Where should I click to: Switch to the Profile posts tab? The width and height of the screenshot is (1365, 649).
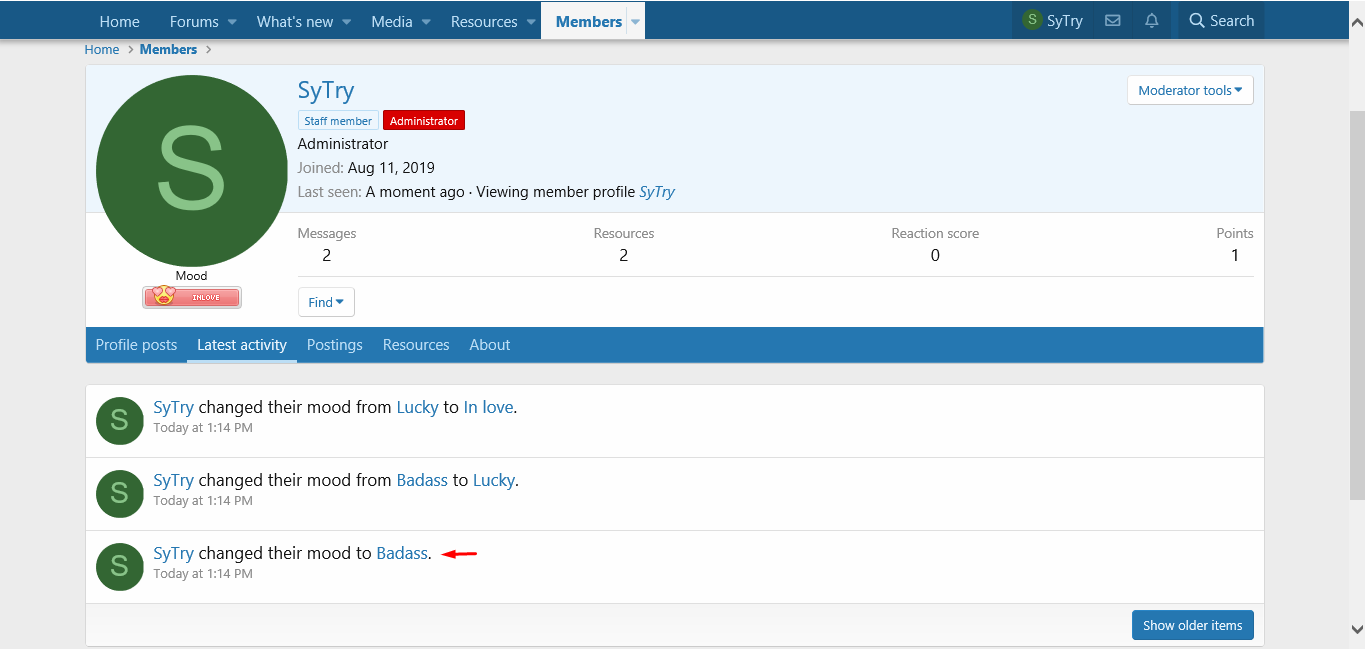[x=136, y=345]
